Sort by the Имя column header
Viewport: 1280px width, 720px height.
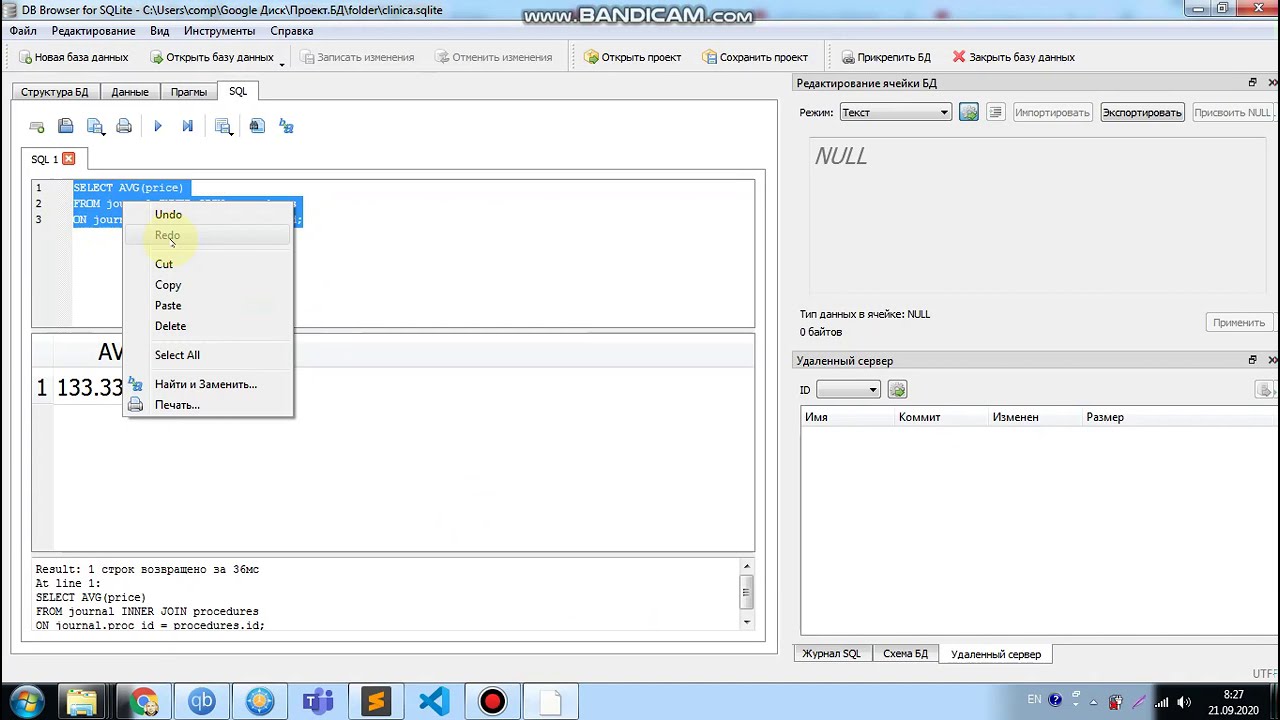click(x=848, y=417)
